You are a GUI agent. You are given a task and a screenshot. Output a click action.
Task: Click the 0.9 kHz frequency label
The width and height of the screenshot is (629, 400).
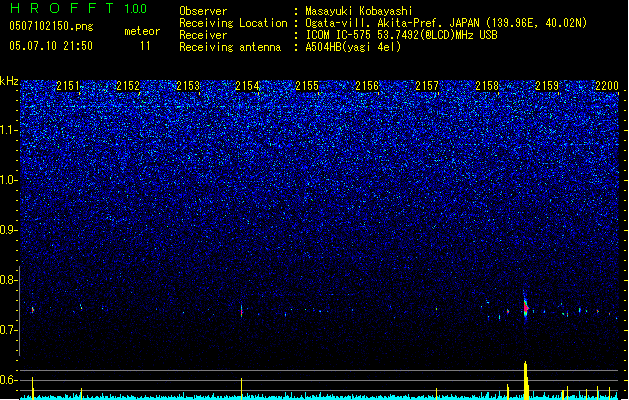pos(8,230)
